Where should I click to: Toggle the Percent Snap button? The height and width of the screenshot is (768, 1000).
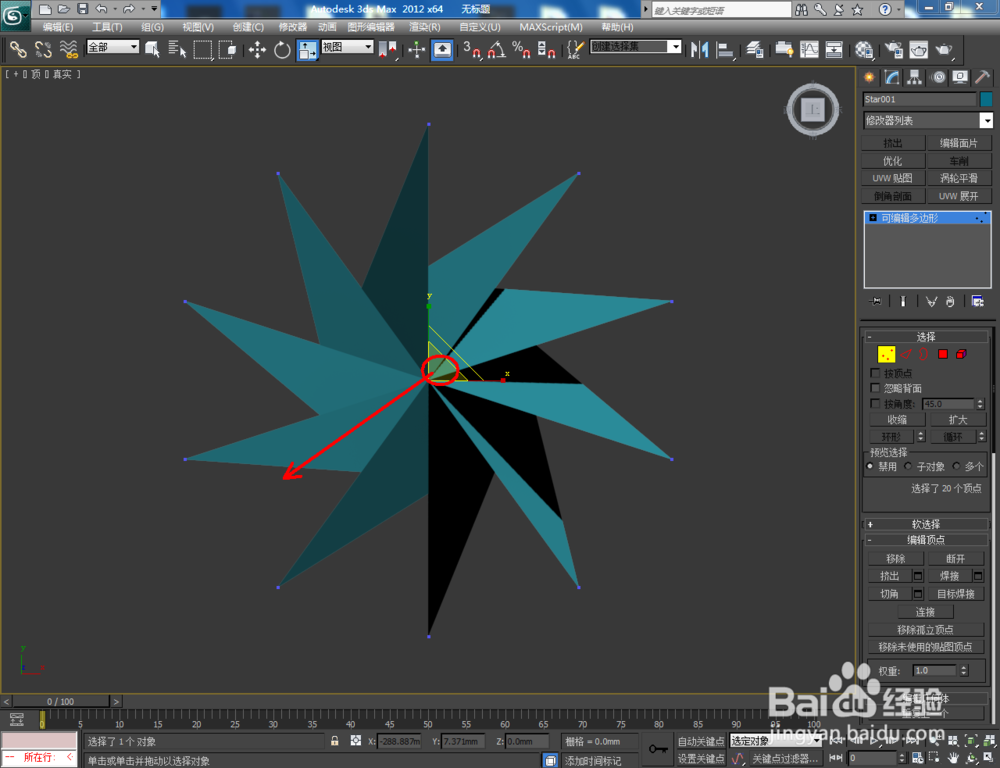(521, 49)
